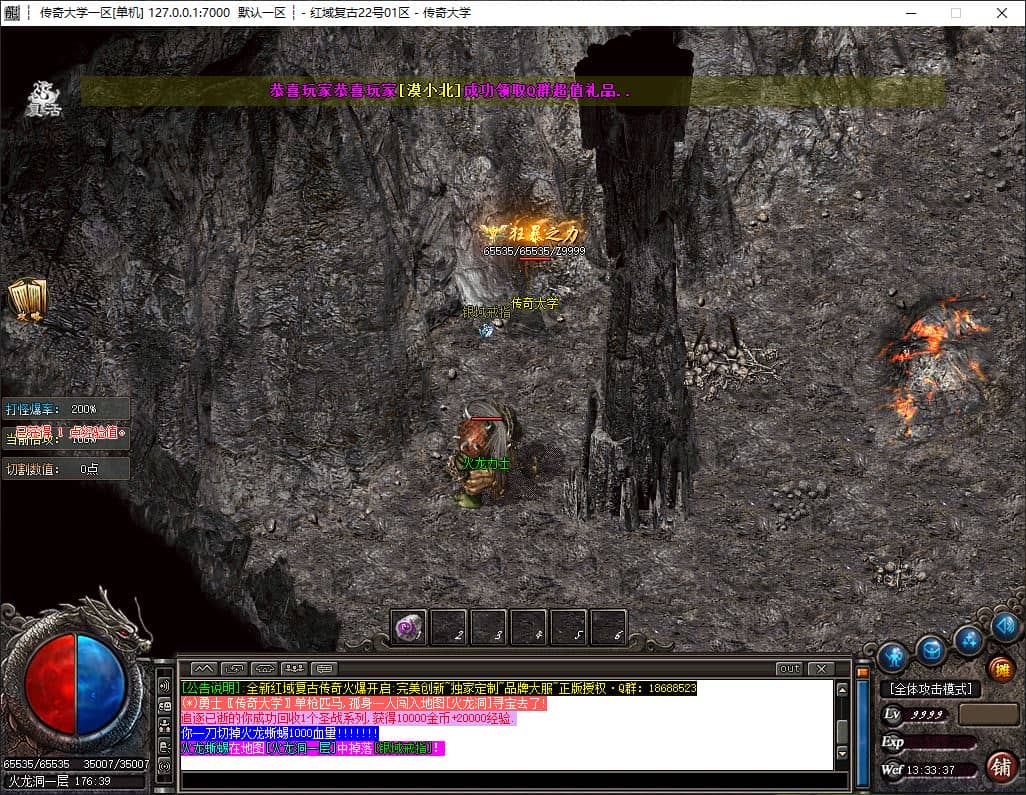Use the purple scroll in quick slot 1
The image size is (1026, 795).
(x=409, y=628)
